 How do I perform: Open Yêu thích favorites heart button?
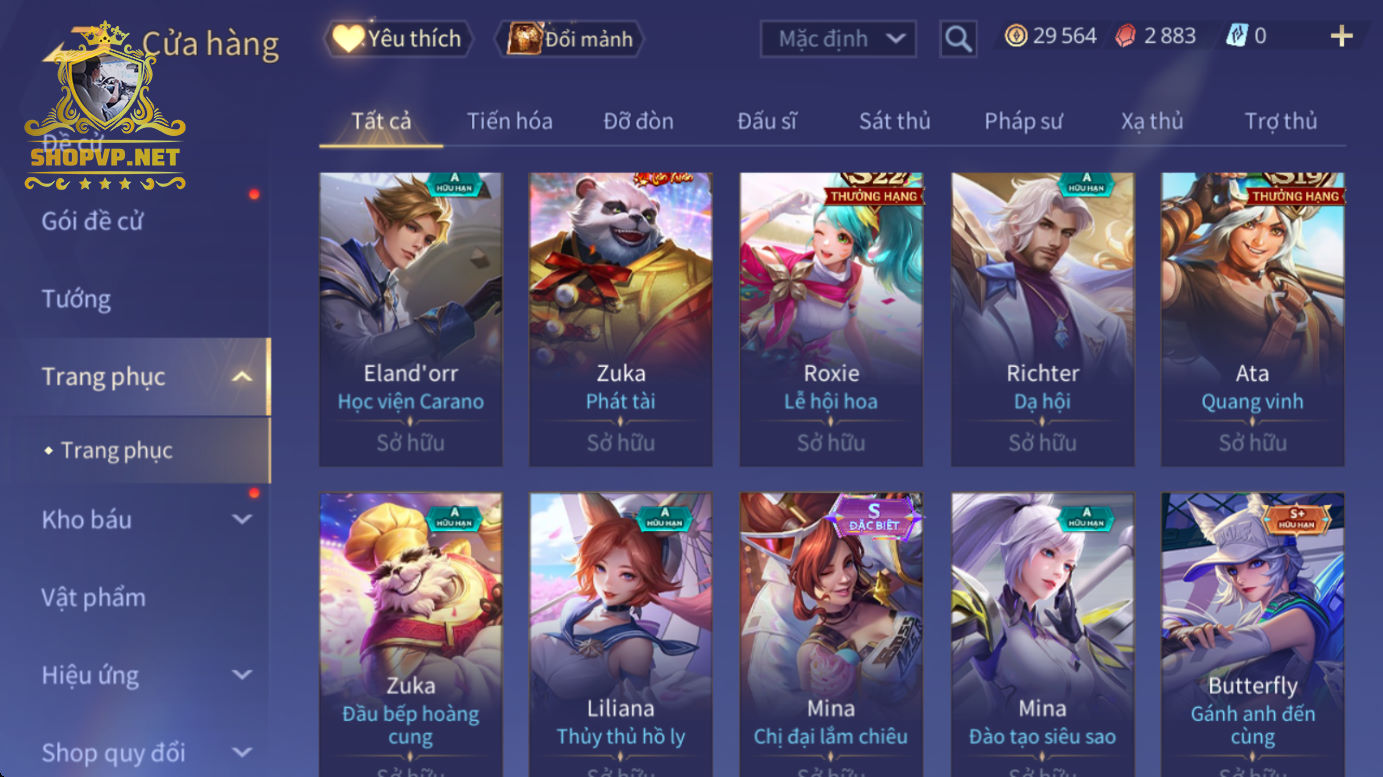[x=398, y=39]
